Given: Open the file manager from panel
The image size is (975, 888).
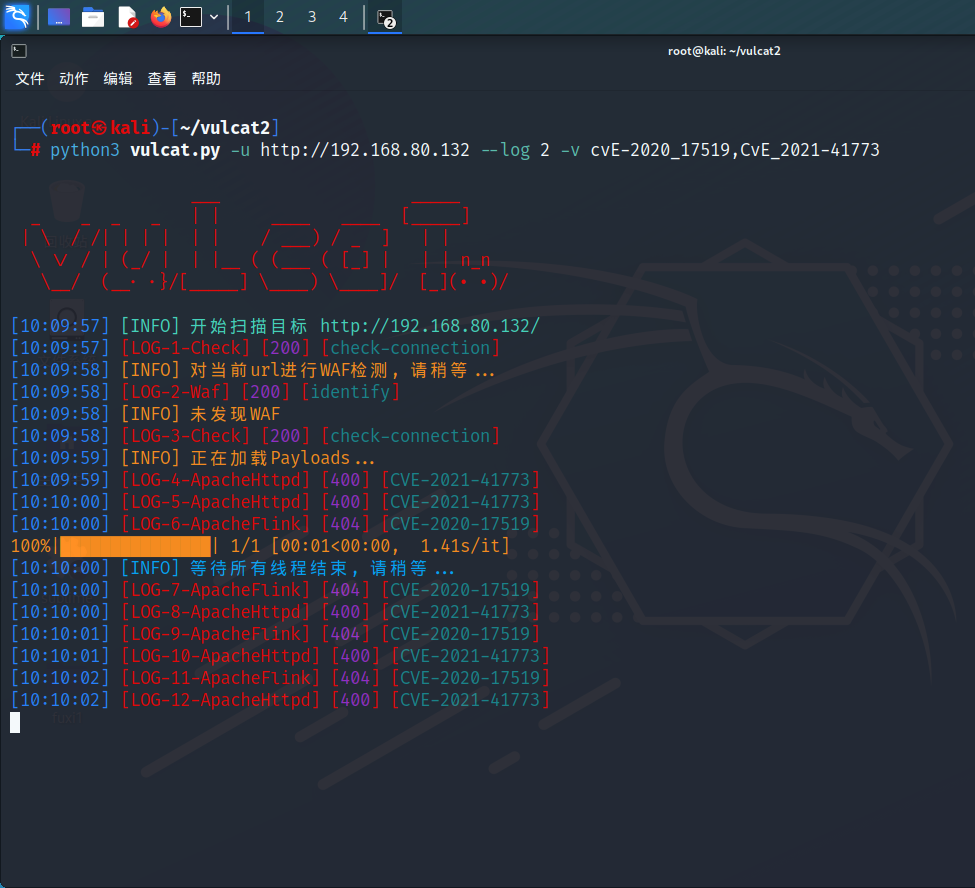Looking at the screenshot, I should (x=93, y=17).
